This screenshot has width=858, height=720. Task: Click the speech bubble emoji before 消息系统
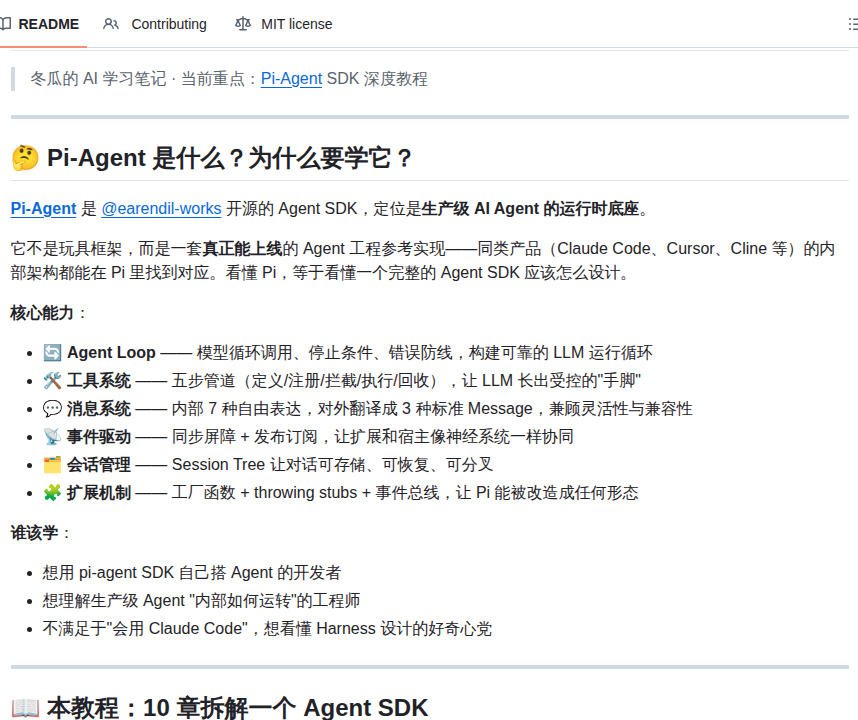(53, 409)
